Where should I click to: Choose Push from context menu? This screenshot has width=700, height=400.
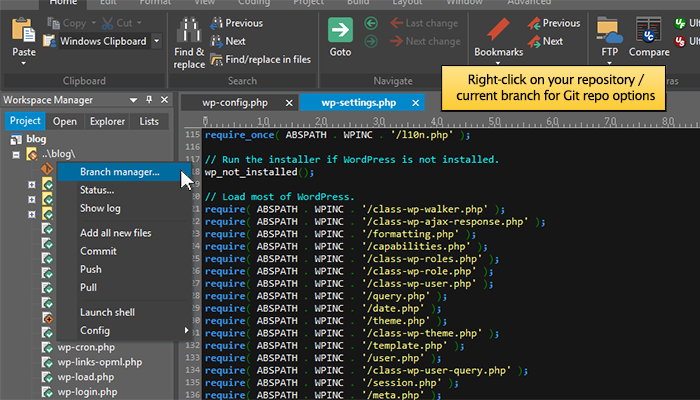pos(124,270)
